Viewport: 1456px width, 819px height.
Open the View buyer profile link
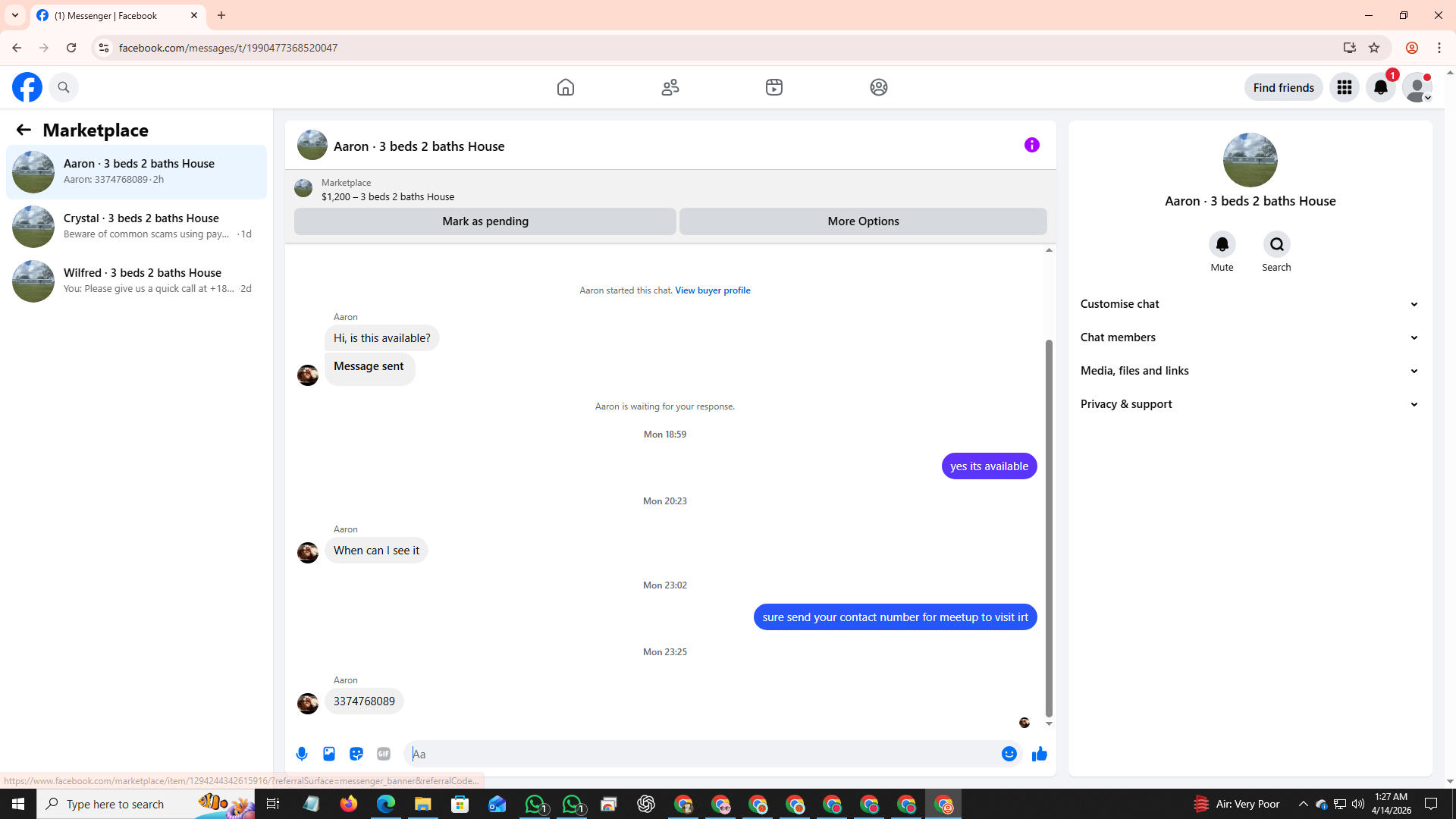click(x=712, y=290)
